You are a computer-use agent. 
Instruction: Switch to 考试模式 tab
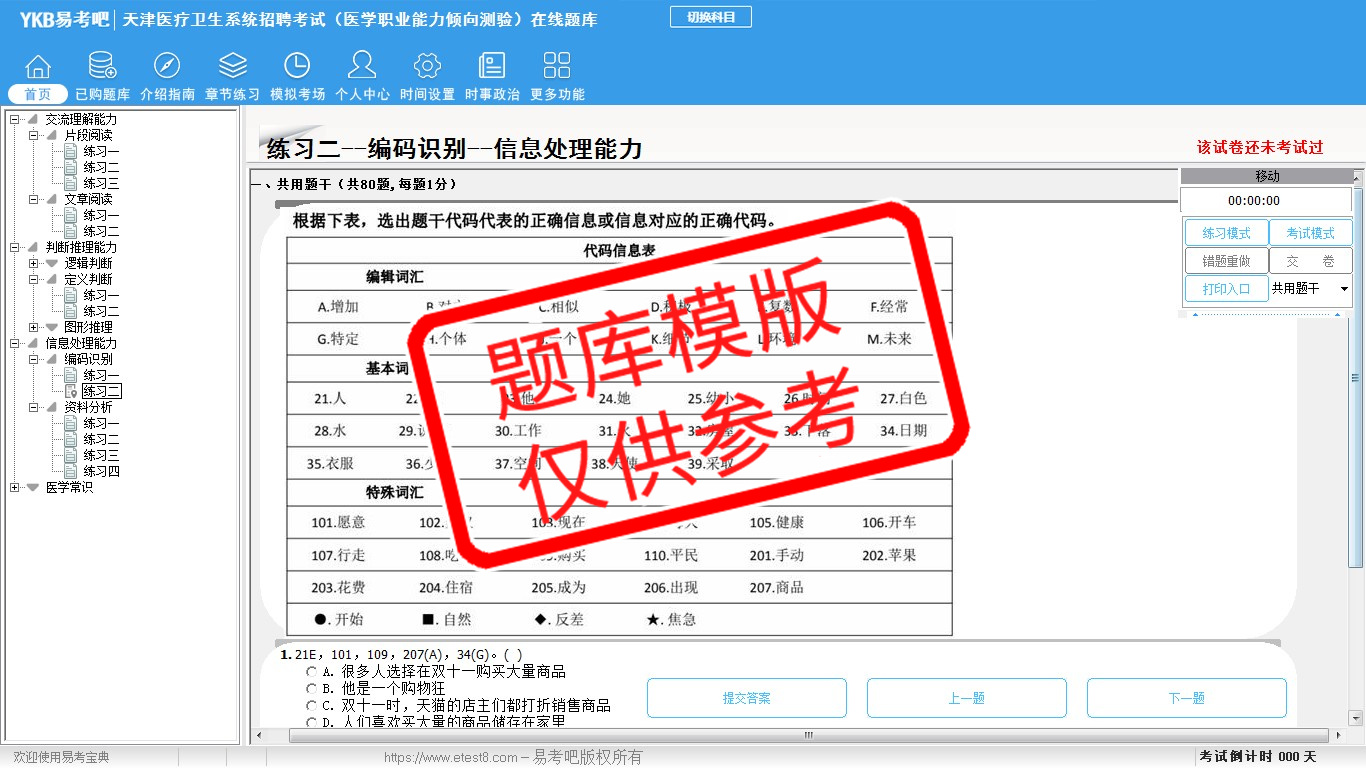click(x=1310, y=233)
